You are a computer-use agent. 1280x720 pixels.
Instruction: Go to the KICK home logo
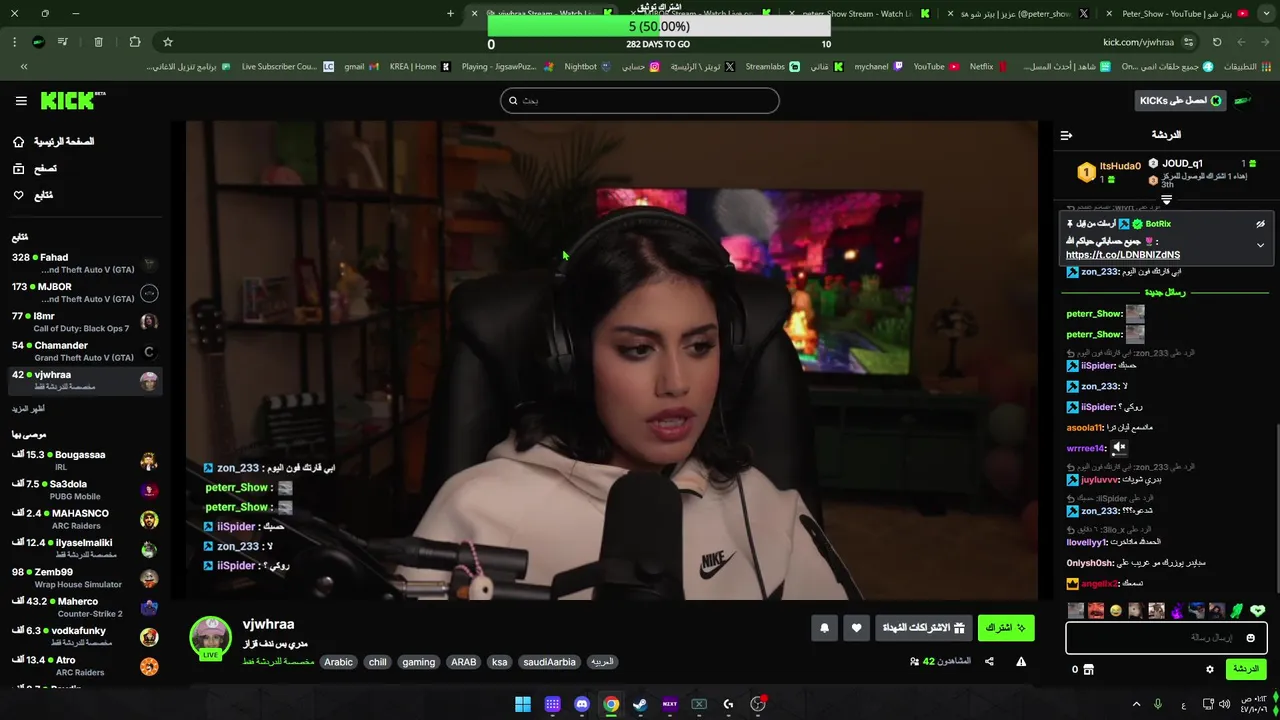pyautogui.click(x=72, y=100)
